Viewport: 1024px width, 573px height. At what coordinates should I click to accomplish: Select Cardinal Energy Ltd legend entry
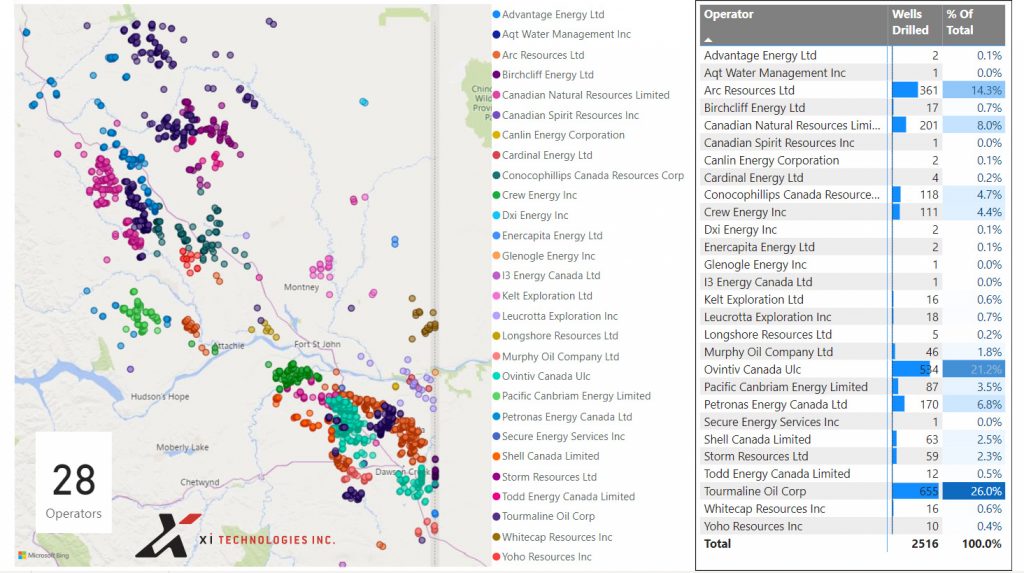tap(542, 155)
